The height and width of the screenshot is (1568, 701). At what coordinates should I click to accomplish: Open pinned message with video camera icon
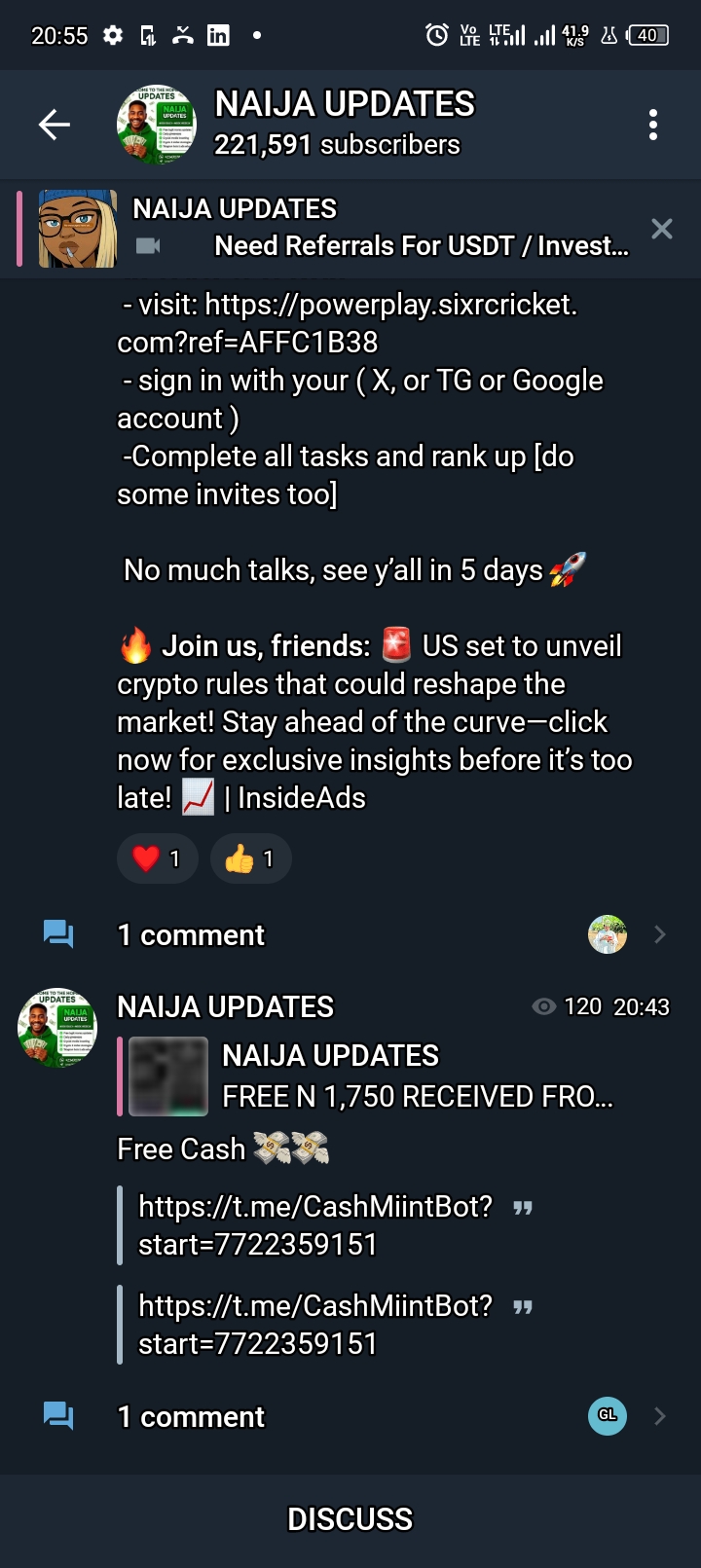[x=380, y=230]
